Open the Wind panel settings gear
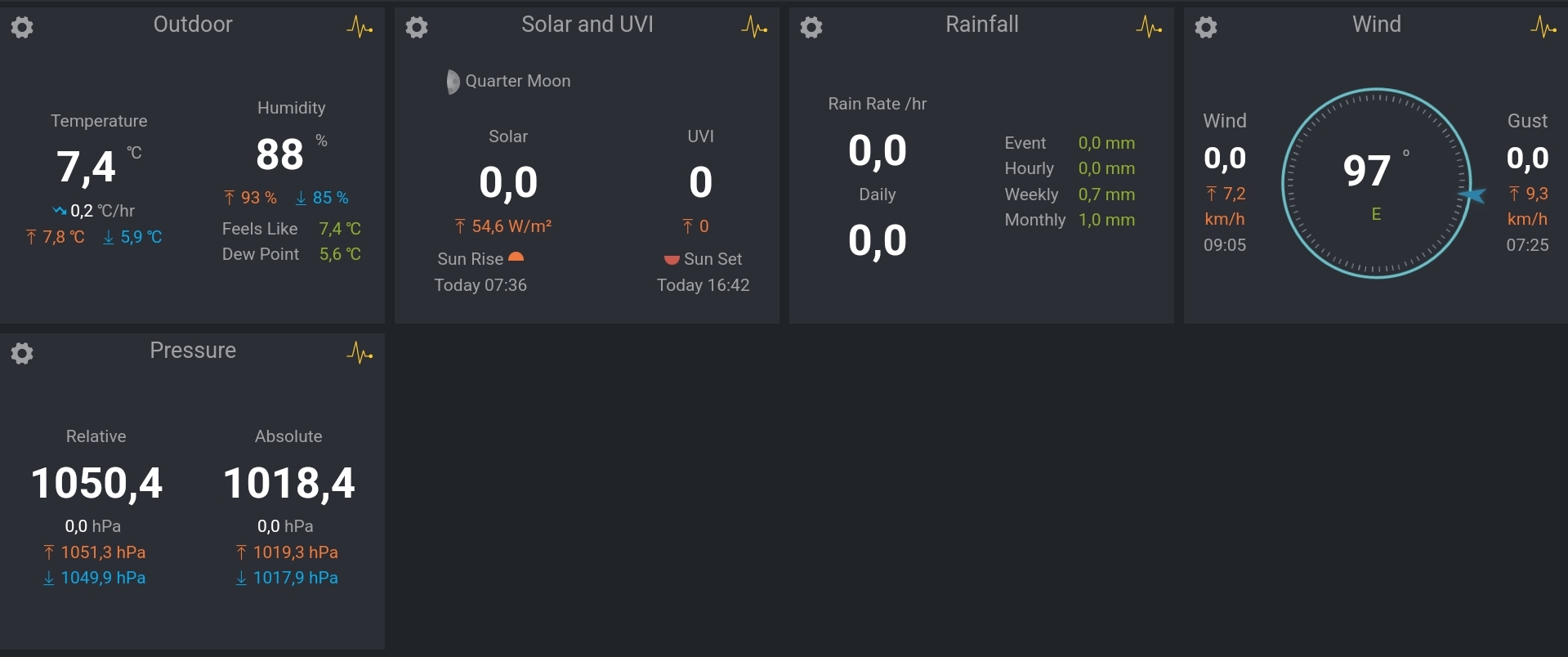 1206,28
